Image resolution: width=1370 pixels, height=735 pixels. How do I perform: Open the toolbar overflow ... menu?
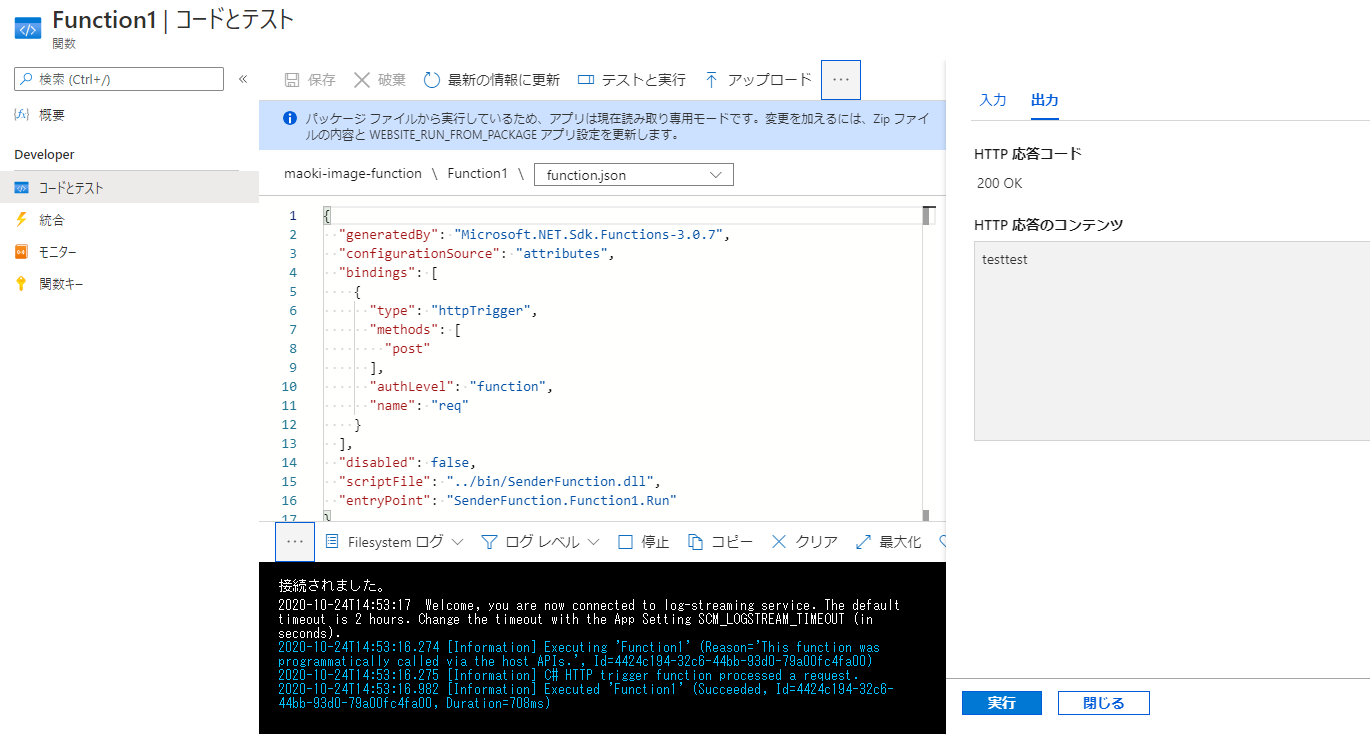click(x=840, y=79)
